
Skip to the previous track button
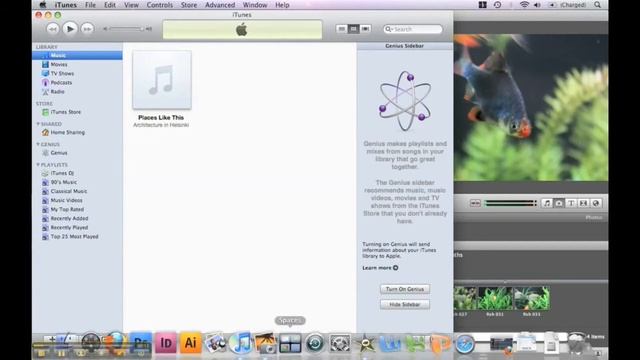53,29
